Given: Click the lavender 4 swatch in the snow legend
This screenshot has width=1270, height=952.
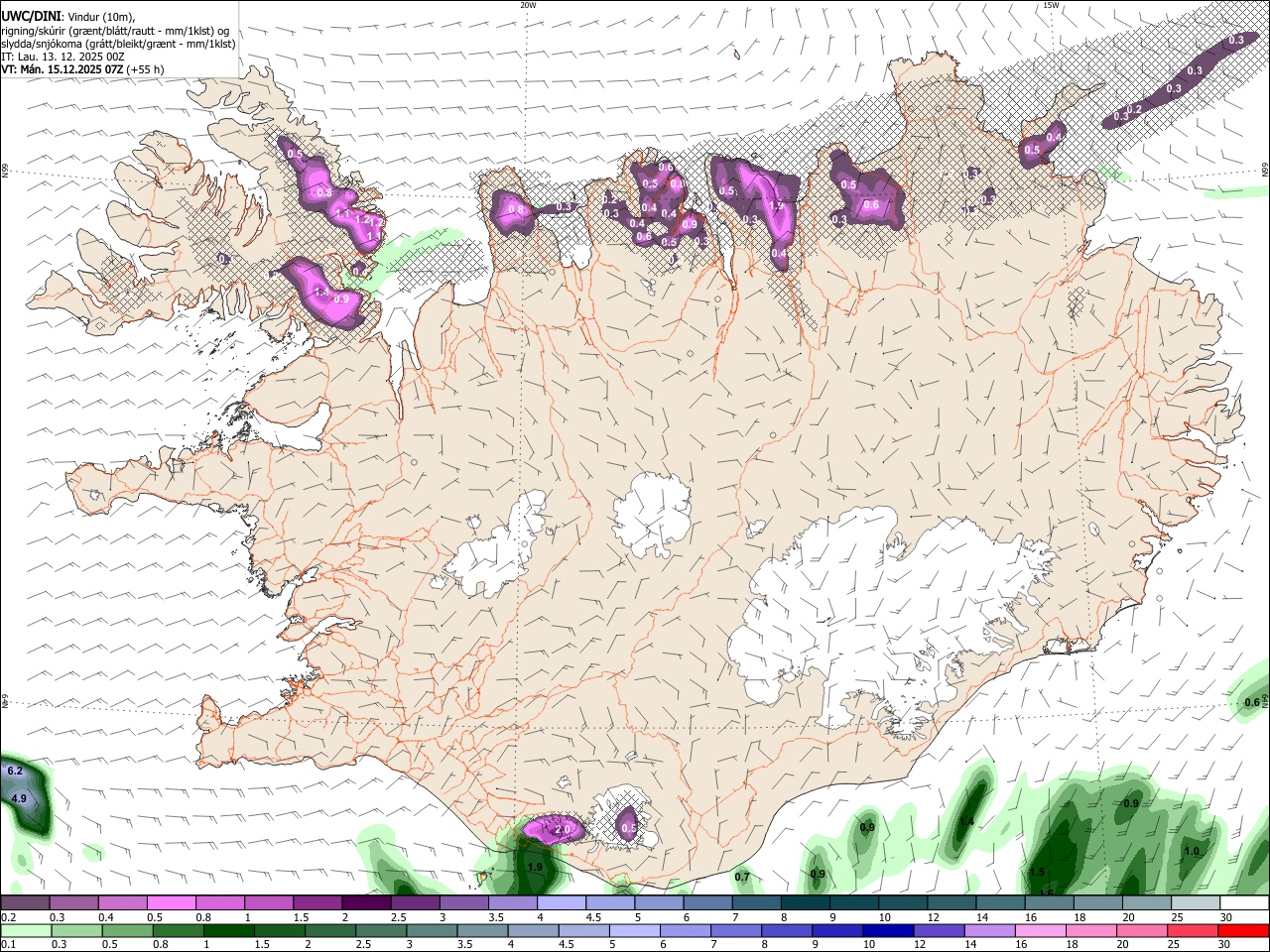Looking at the screenshot, I should coord(562,903).
